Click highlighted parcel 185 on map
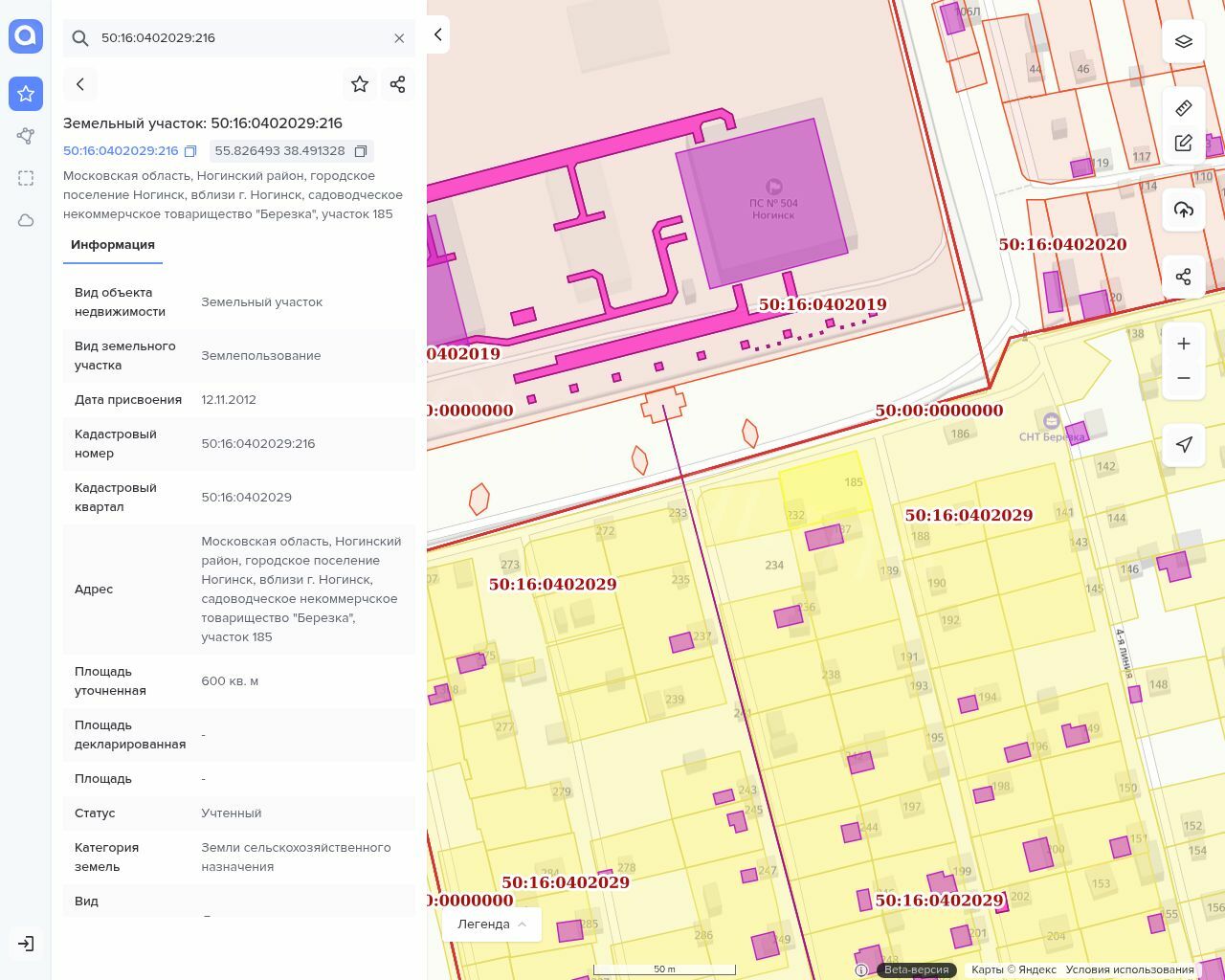The image size is (1225, 980). tap(823, 486)
